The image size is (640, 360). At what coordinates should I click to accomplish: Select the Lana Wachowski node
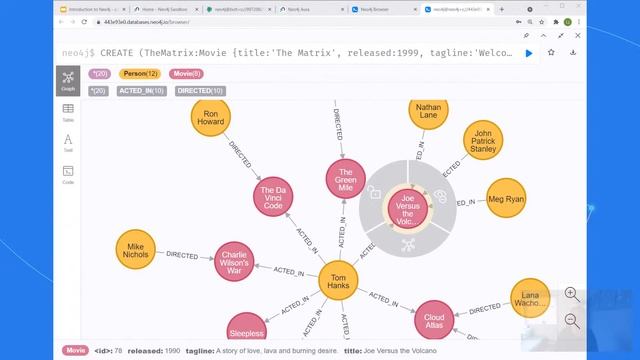click(x=530, y=298)
